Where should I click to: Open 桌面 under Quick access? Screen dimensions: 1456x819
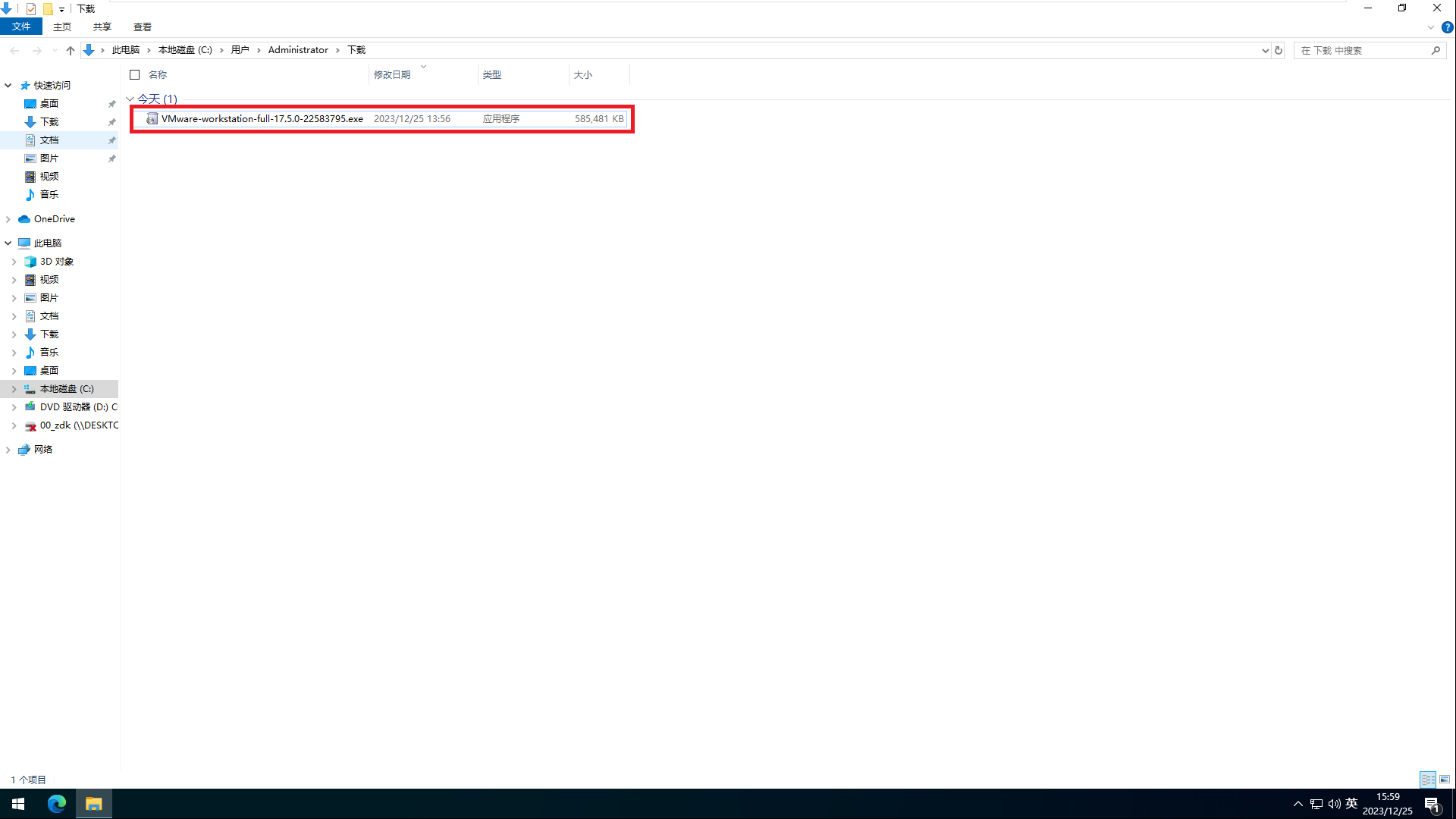[x=49, y=104]
